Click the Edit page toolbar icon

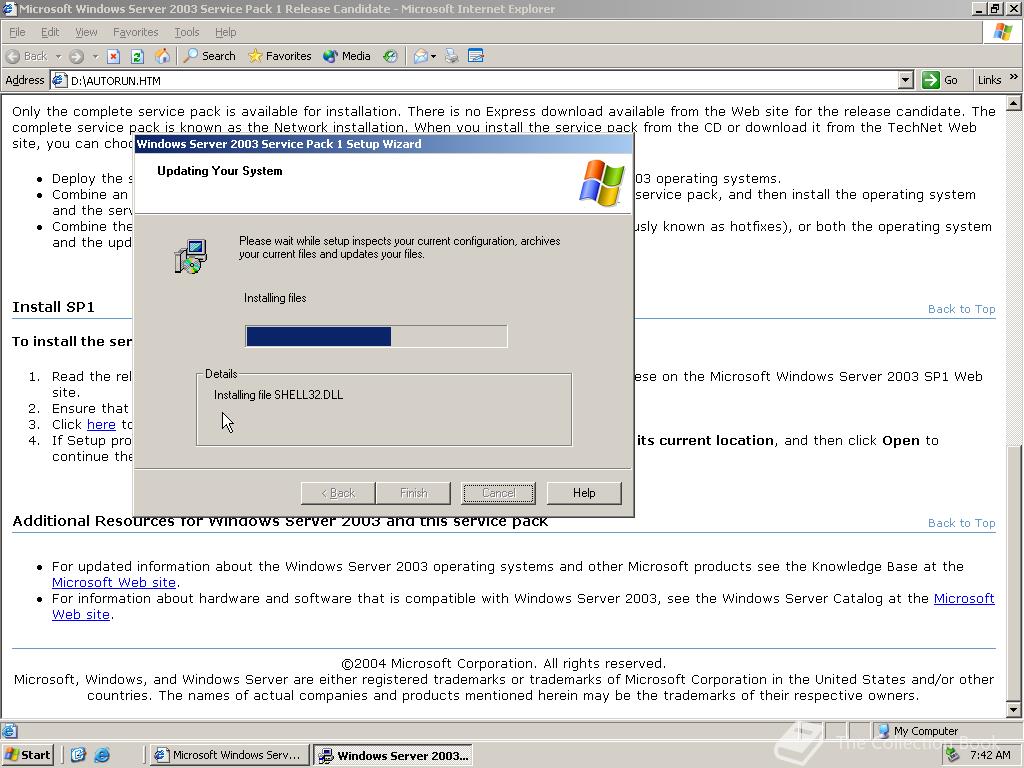tap(476, 56)
